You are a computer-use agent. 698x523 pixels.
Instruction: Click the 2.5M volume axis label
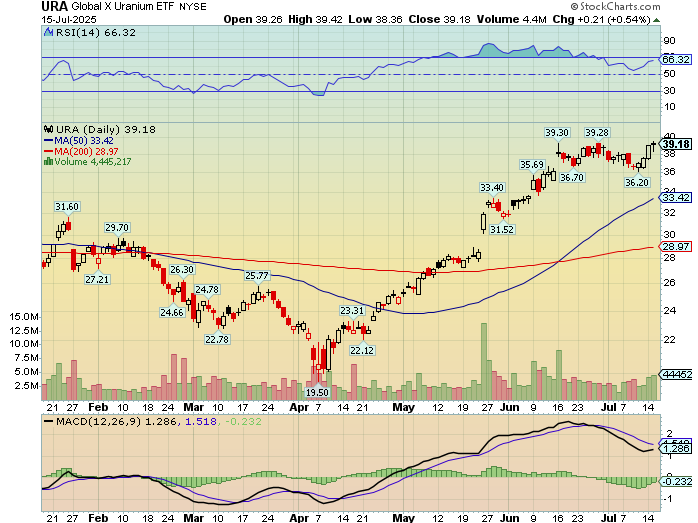26,385
